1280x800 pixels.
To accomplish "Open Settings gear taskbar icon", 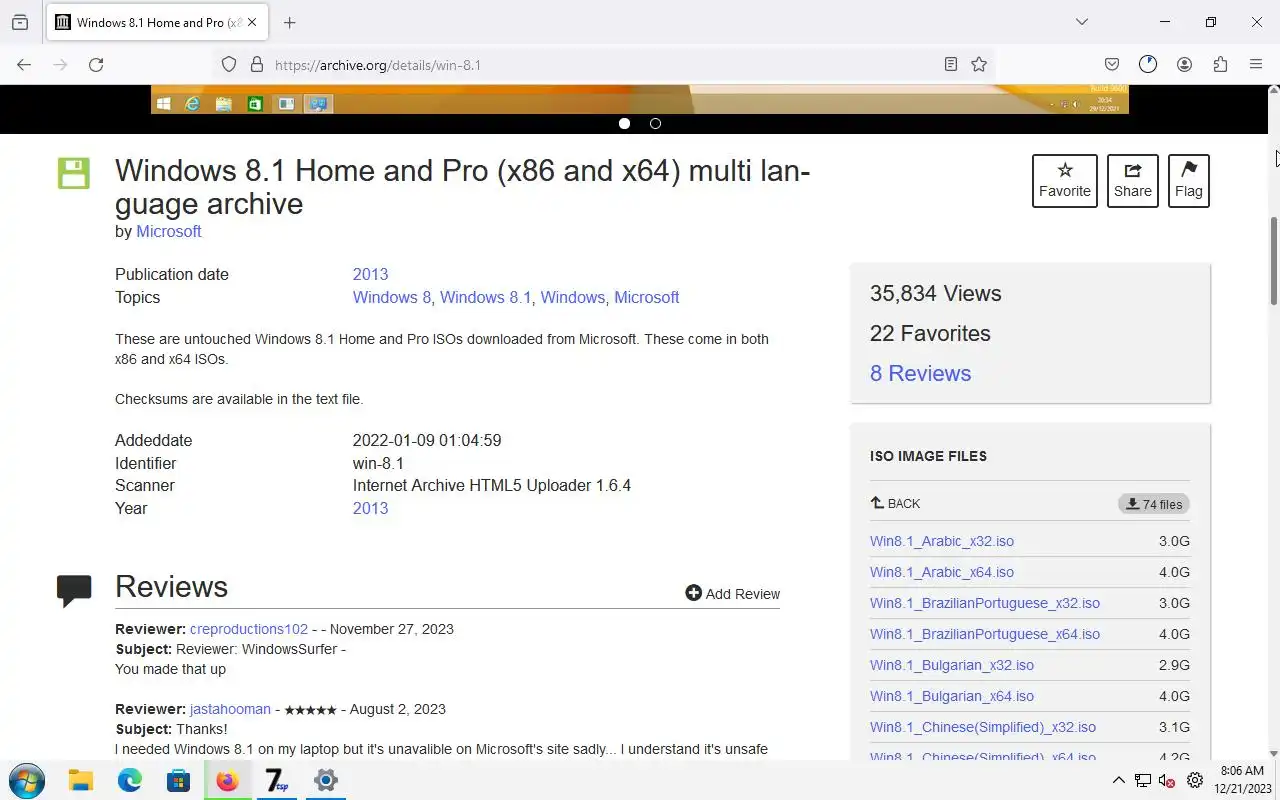I will 325,780.
